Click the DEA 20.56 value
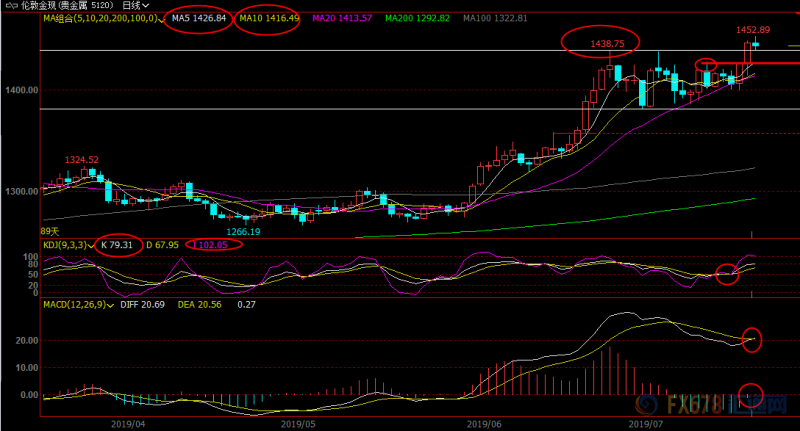The width and height of the screenshot is (800, 431). pos(199,305)
